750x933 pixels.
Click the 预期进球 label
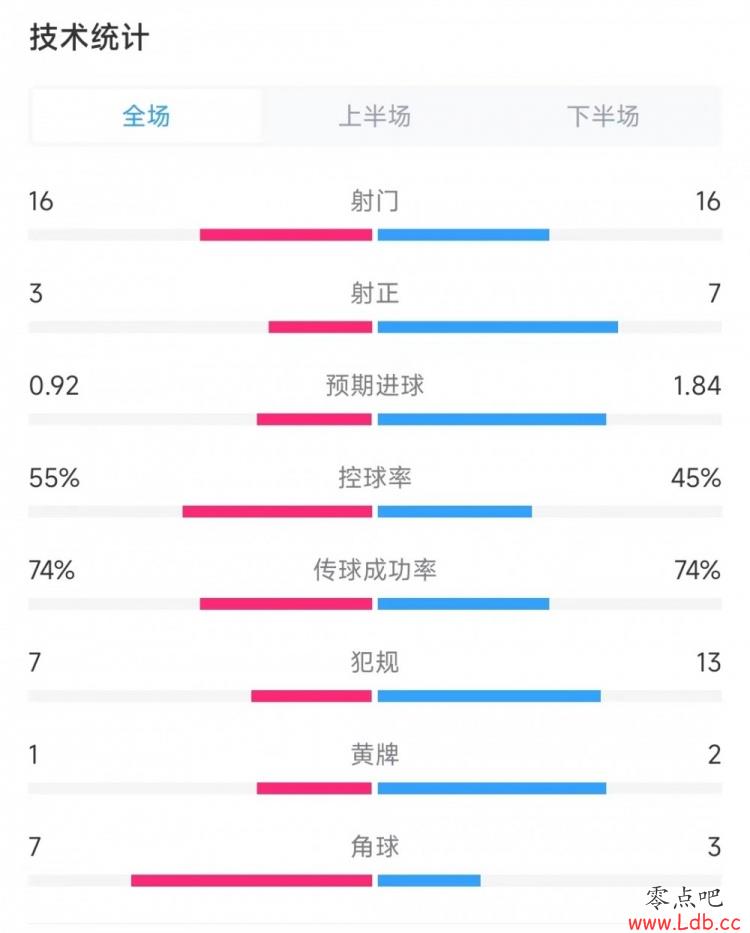[x=374, y=386]
